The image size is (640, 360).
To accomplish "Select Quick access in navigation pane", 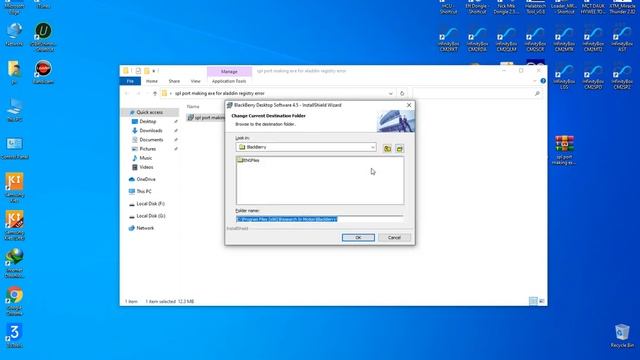I will coord(150,112).
